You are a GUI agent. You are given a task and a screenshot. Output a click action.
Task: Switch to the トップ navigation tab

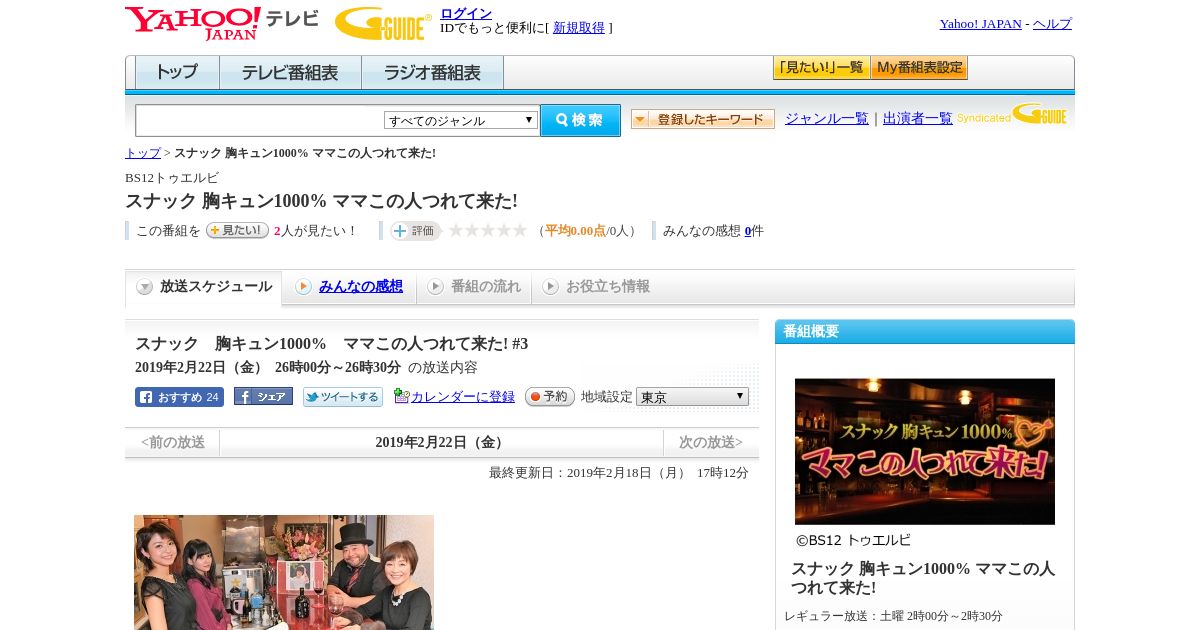177,73
